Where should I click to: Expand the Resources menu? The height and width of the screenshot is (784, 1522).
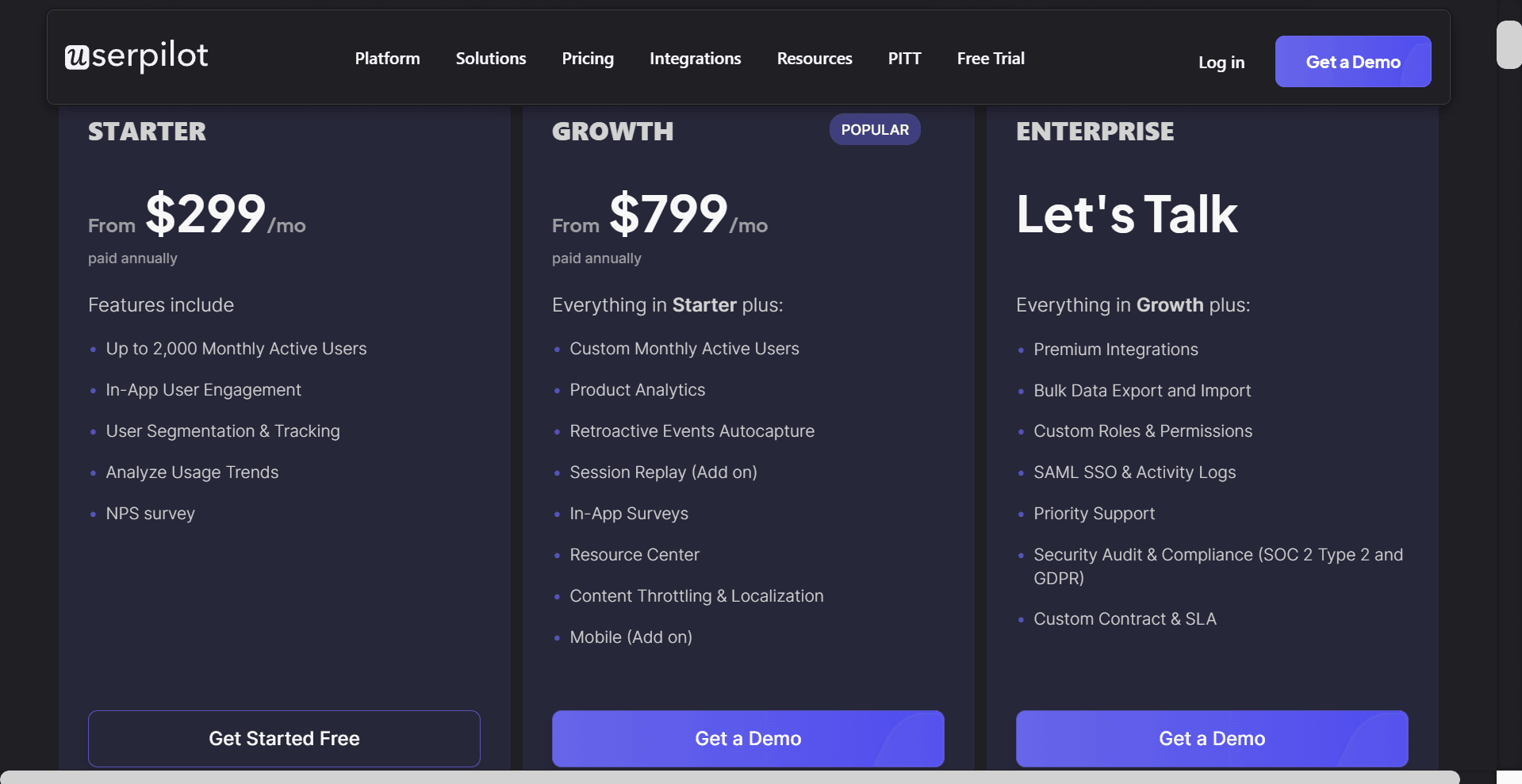tap(815, 59)
